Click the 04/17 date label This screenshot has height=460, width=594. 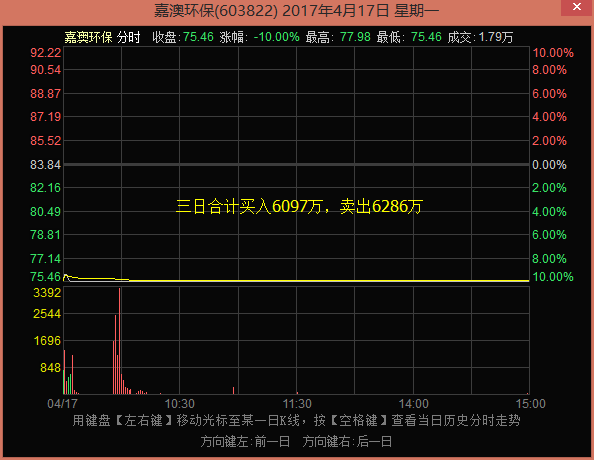(x=63, y=404)
